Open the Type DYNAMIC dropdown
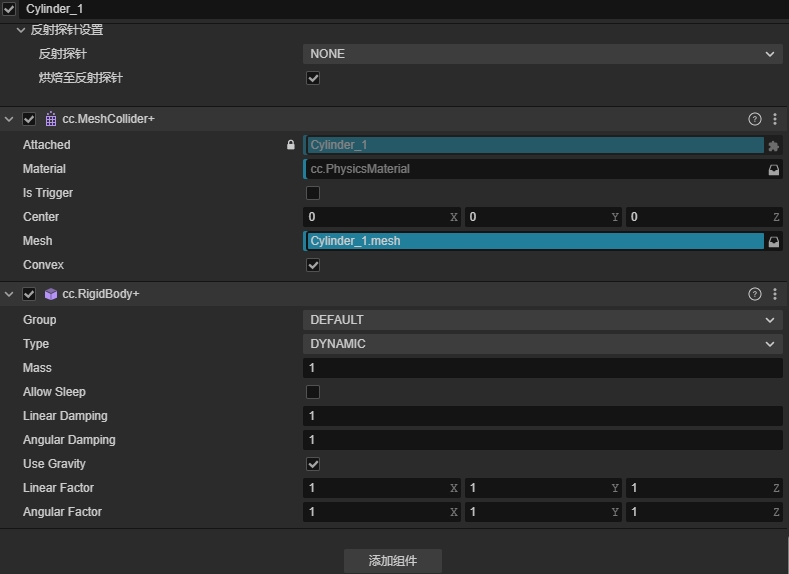789x574 pixels. point(542,344)
